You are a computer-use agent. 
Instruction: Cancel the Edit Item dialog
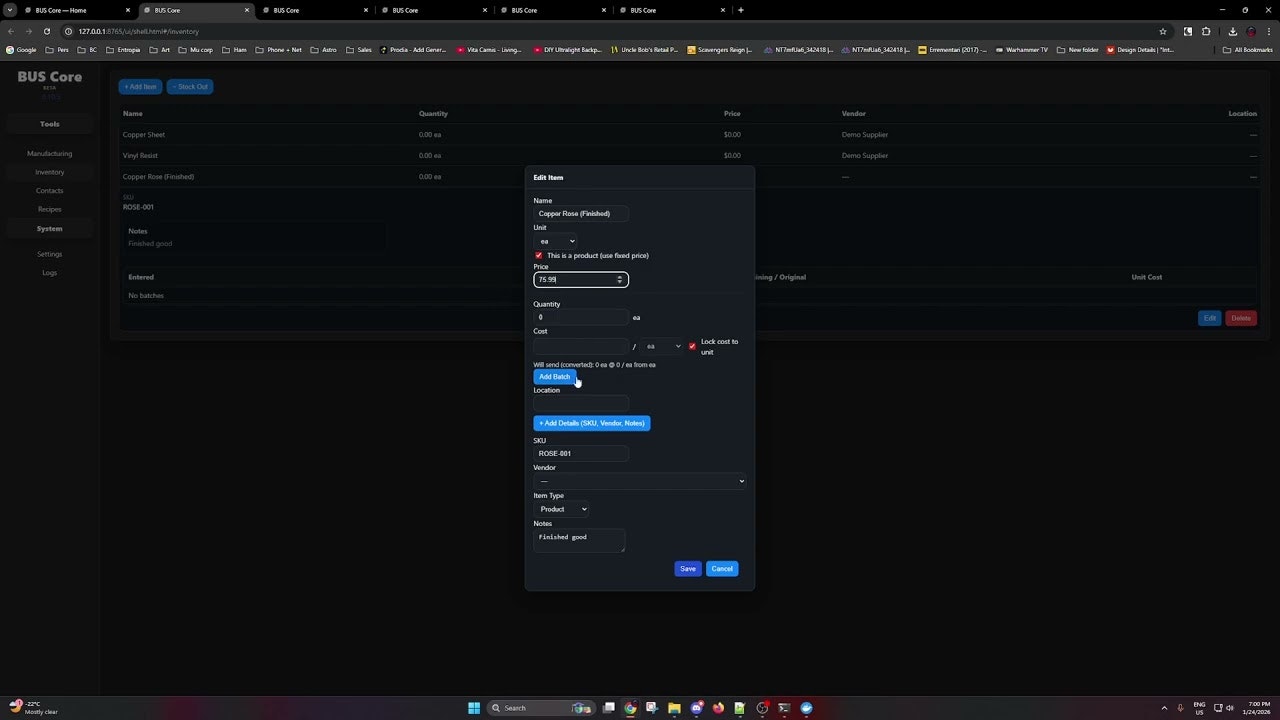722,568
